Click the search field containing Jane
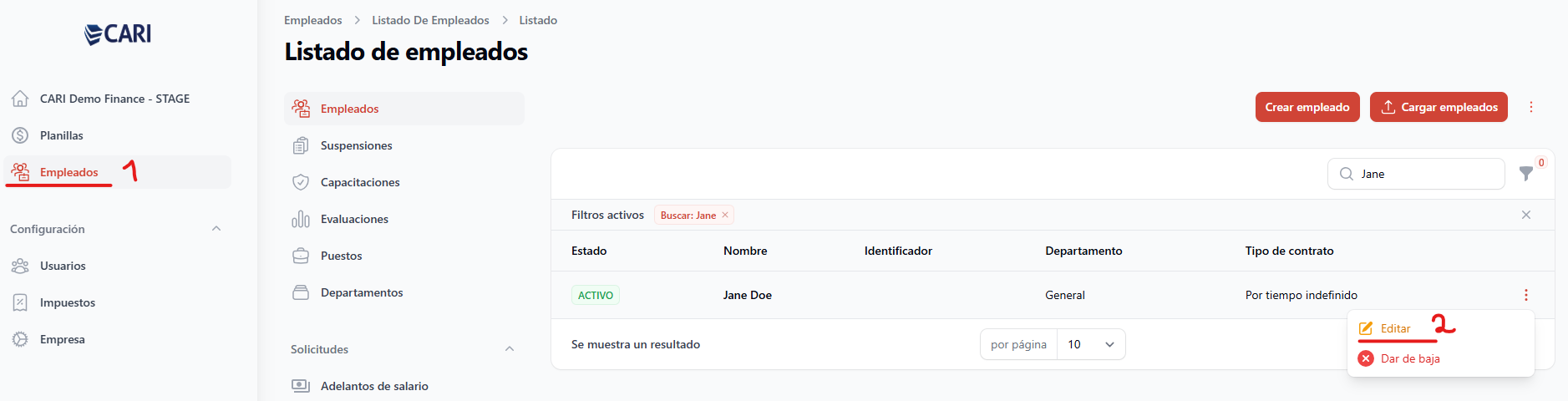Image resolution: width=1568 pixels, height=401 pixels. (1416, 174)
